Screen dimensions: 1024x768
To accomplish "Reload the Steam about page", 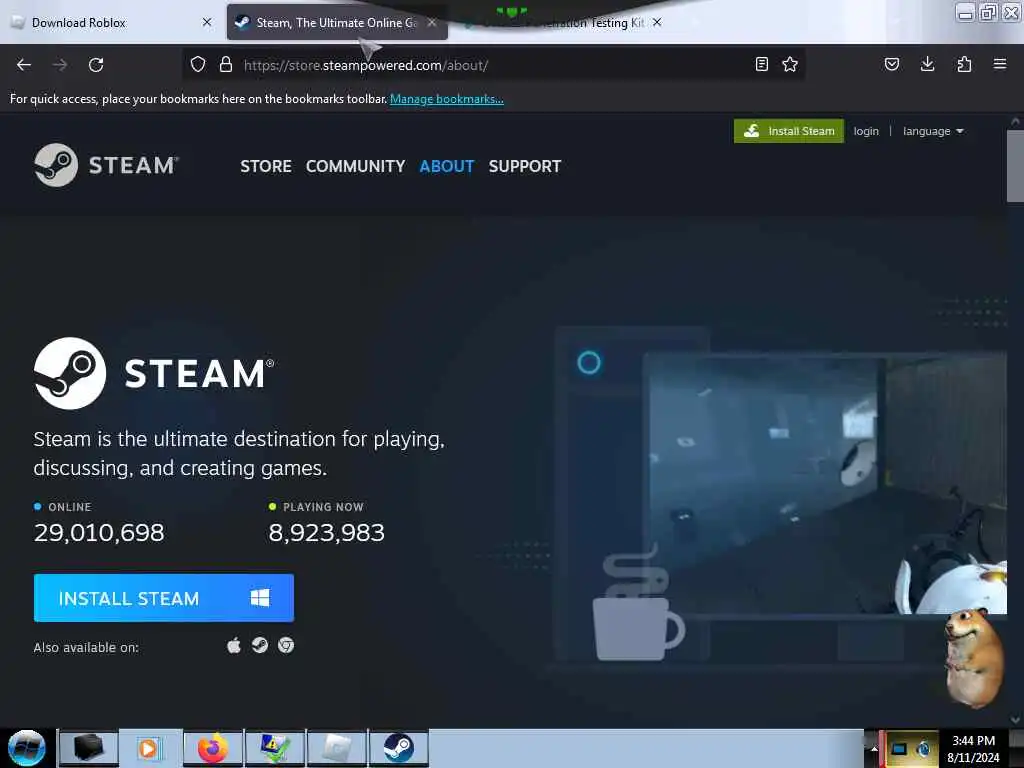I will (96, 65).
